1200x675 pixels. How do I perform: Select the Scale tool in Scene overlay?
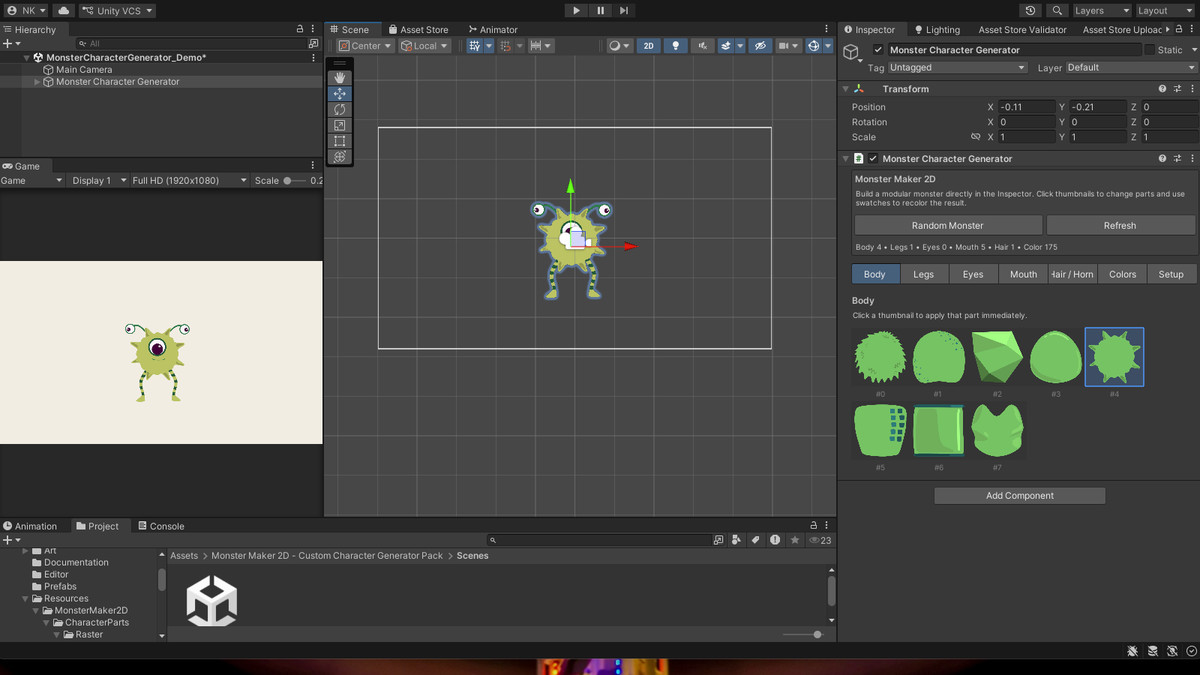tap(340, 125)
